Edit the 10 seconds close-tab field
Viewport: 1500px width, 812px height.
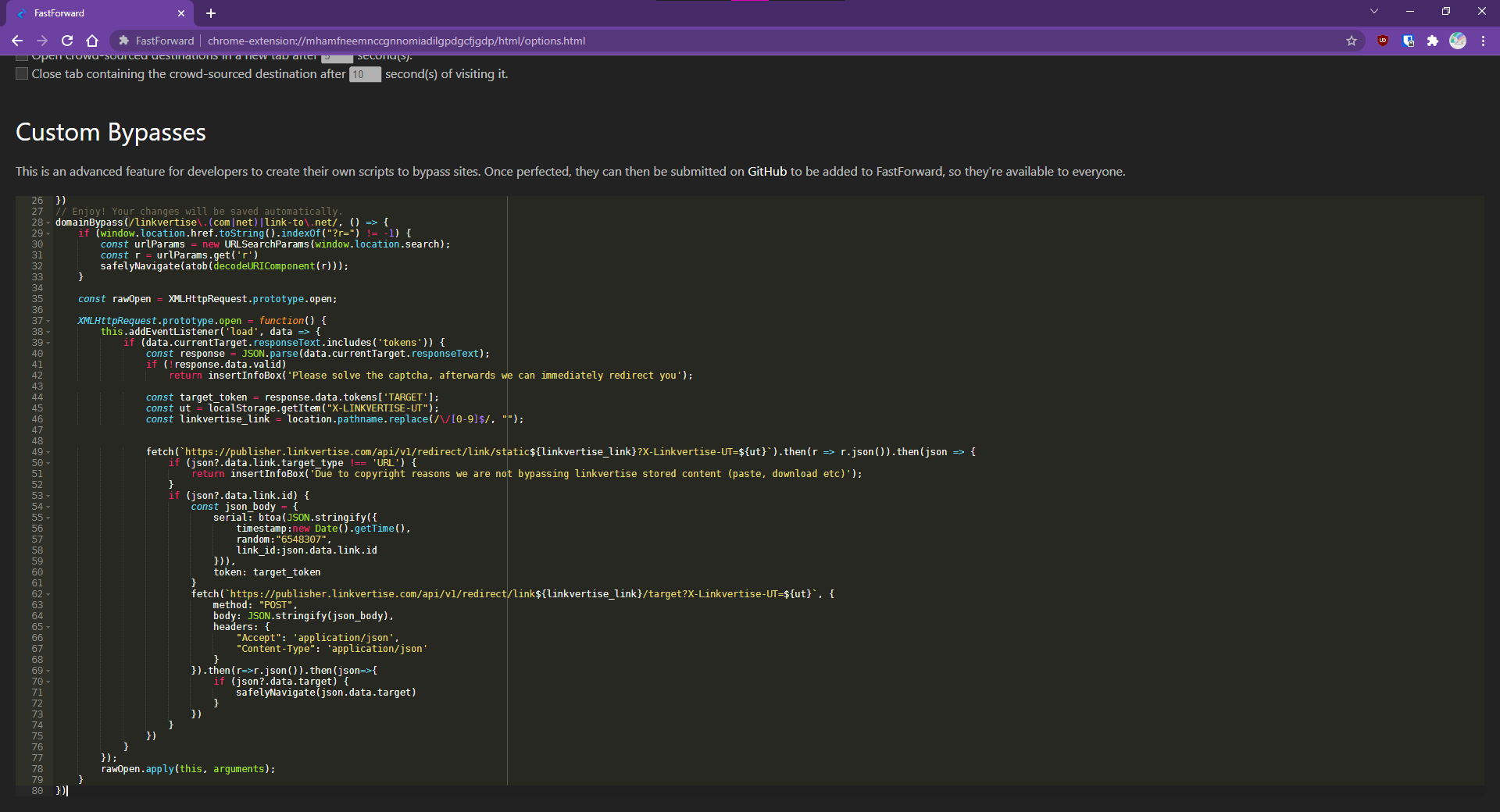[365, 74]
